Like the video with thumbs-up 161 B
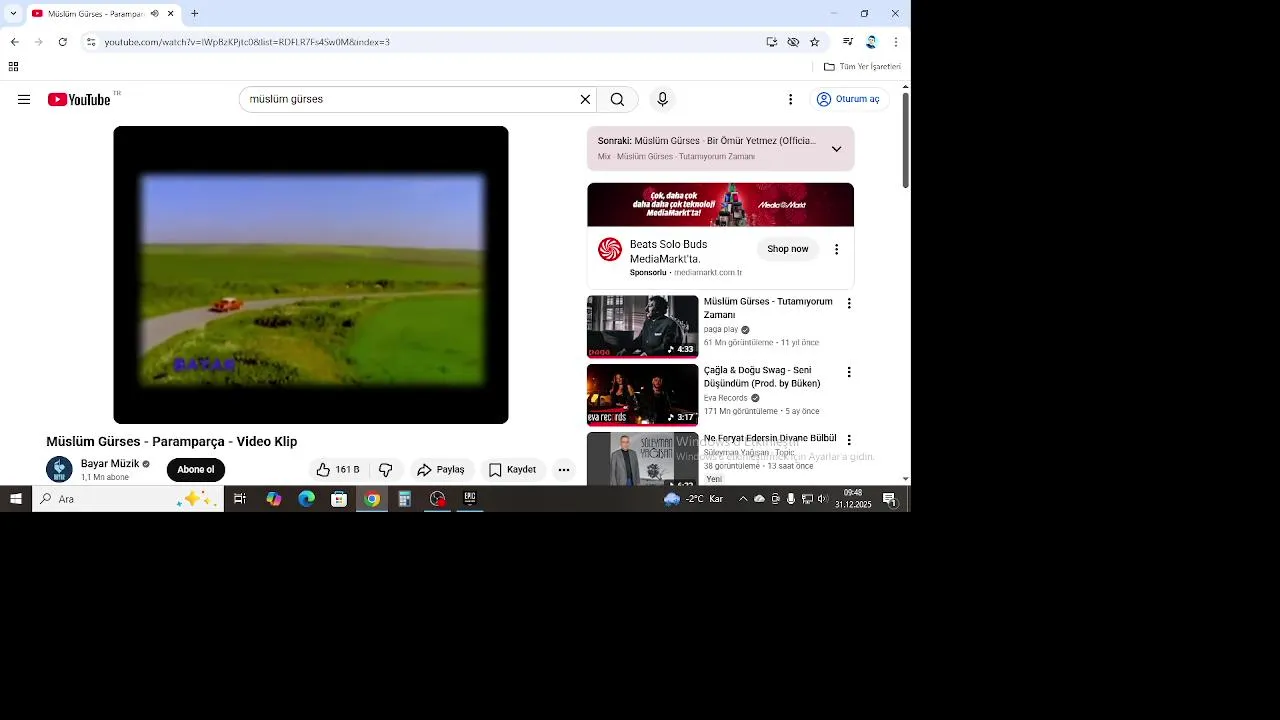The width and height of the screenshot is (1280, 720). [338, 470]
